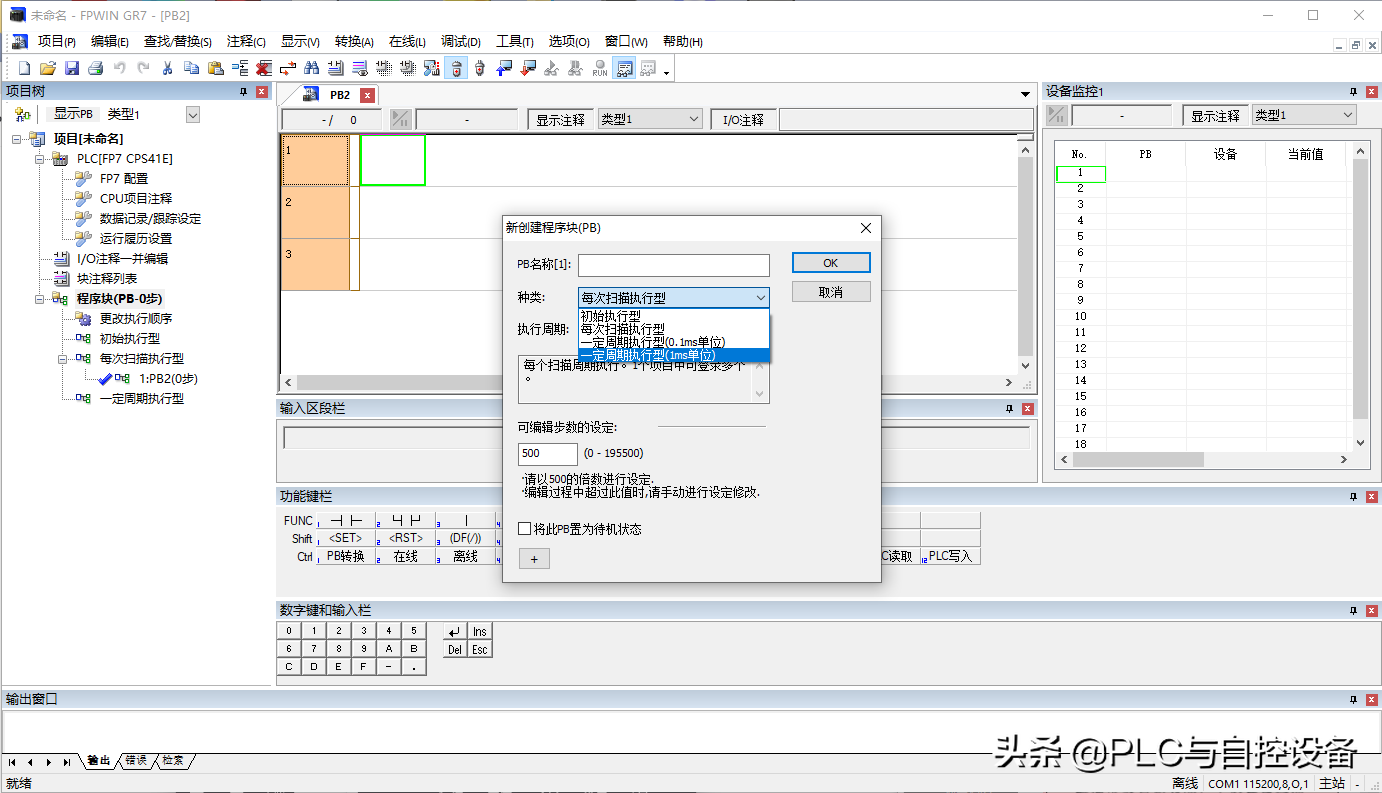The width and height of the screenshot is (1382, 793).
Task: Click the scissors Cut icon
Action: tap(167, 68)
